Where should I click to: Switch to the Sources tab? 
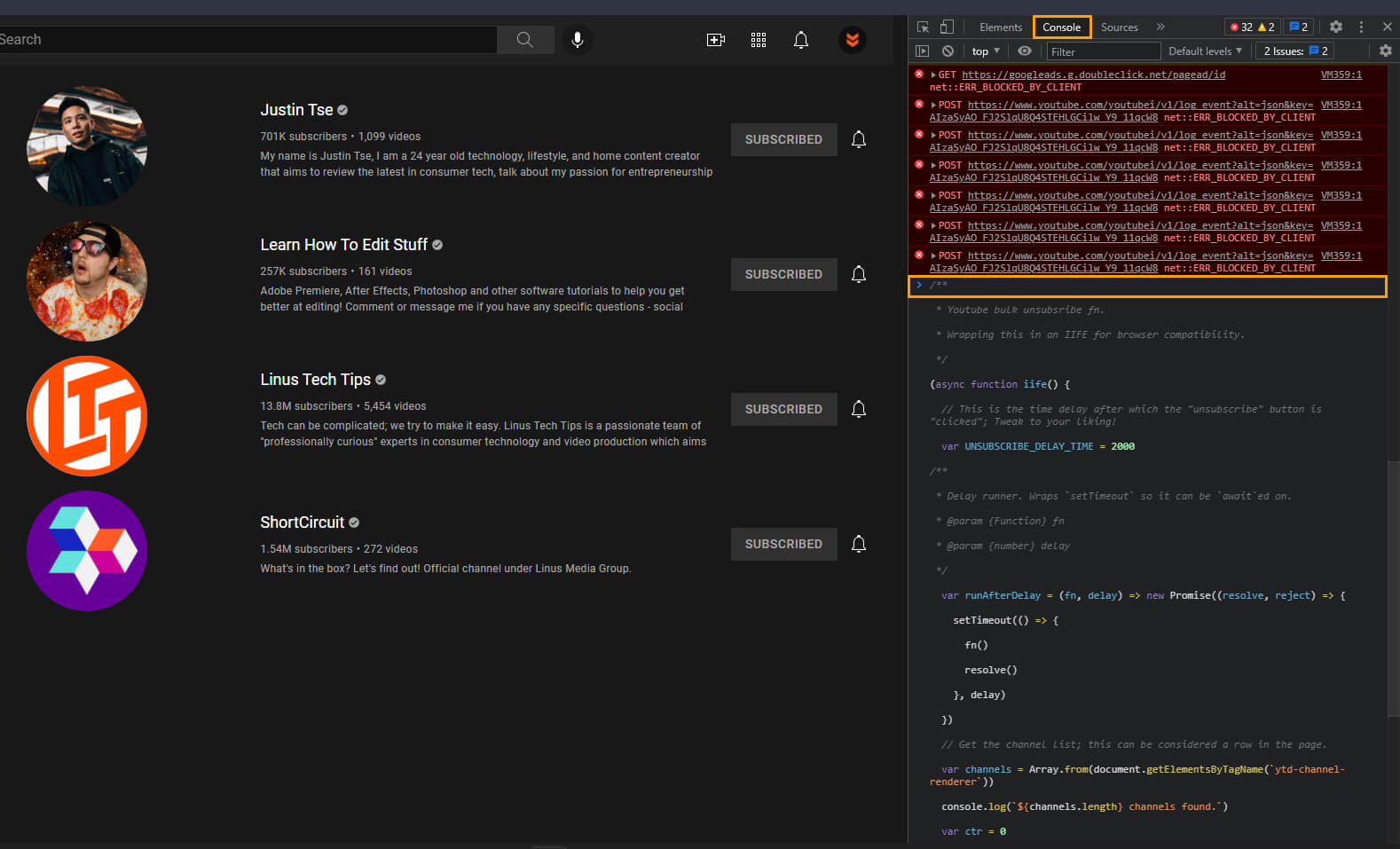(1120, 27)
